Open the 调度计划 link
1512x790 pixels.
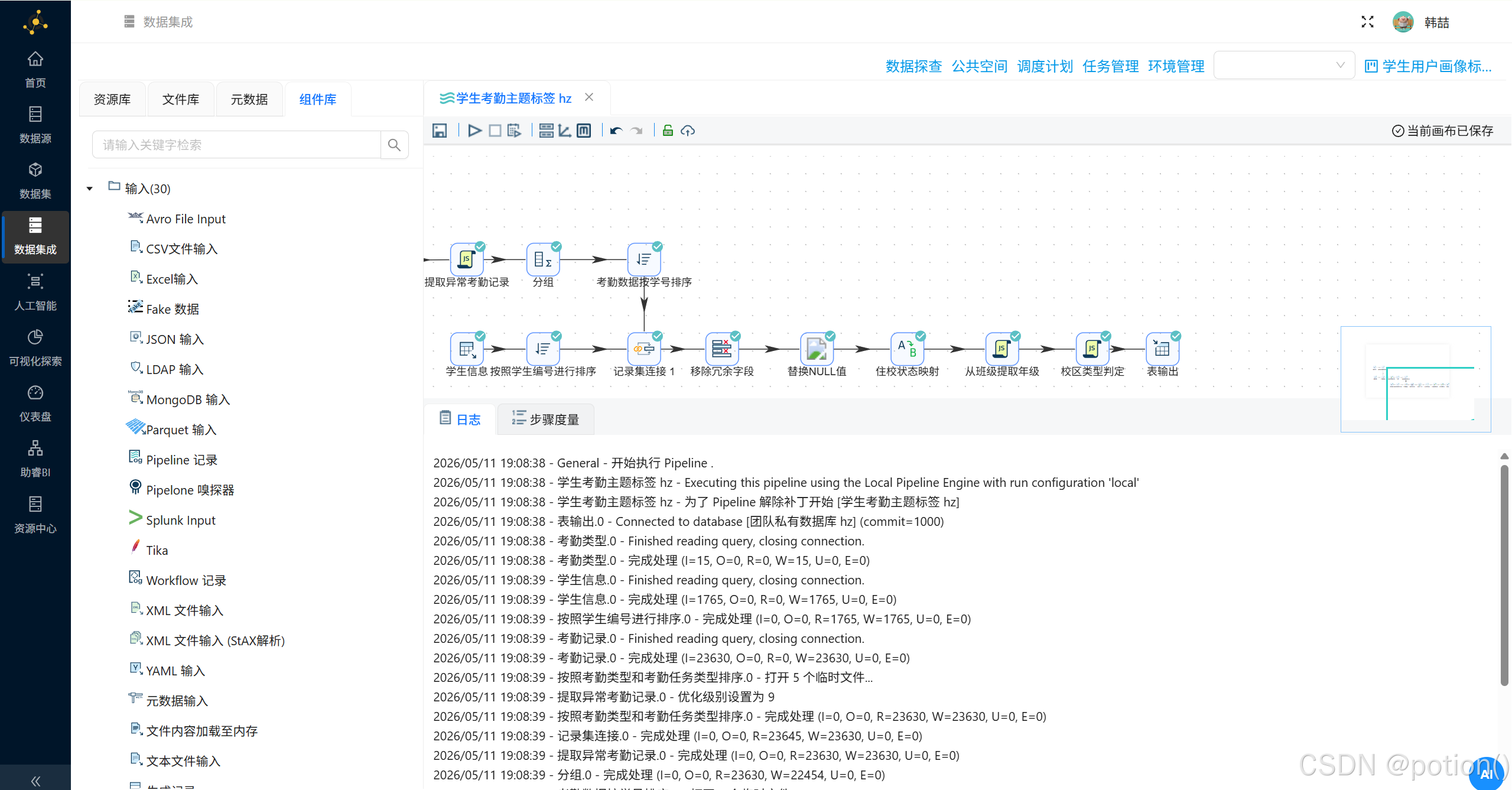(1045, 66)
